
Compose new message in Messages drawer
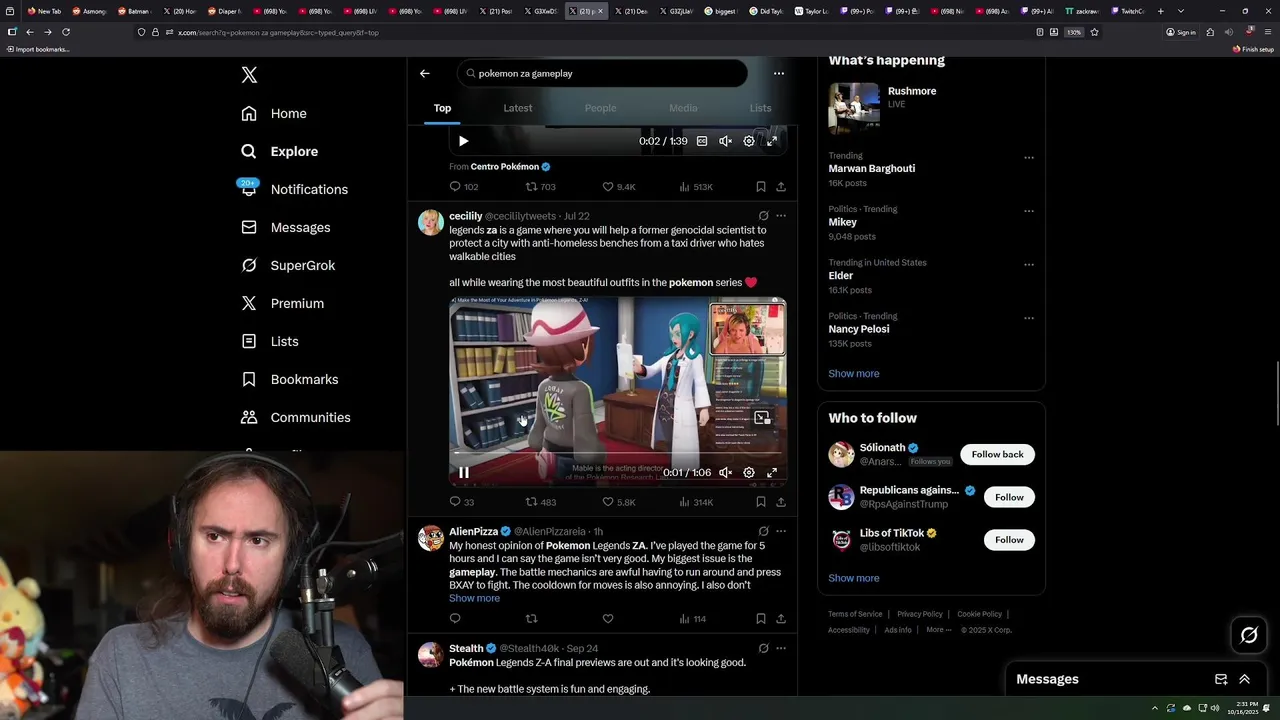(x=1221, y=679)
